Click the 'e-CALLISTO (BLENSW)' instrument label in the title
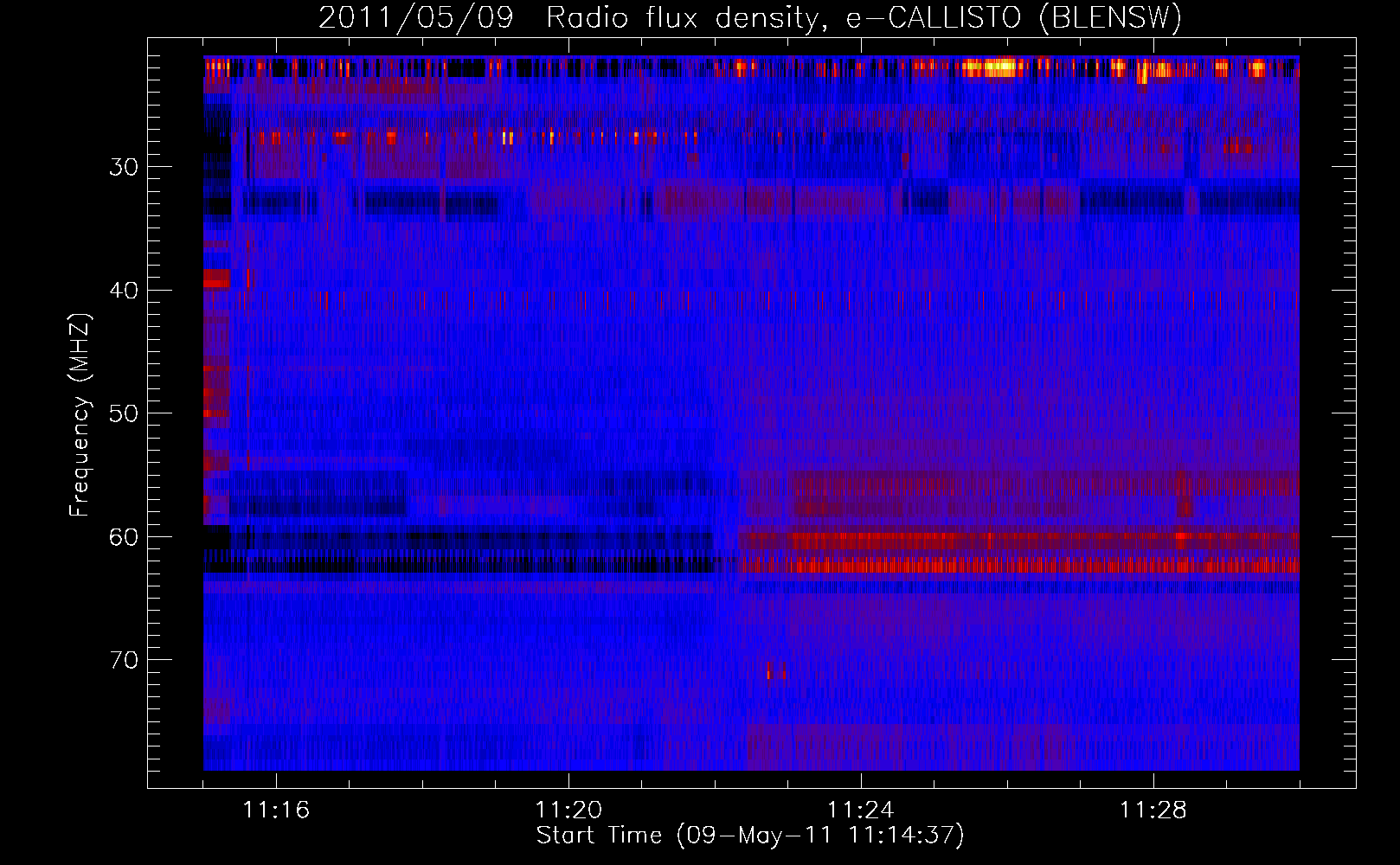The height and width of the screenshot is (865, 1400). (x=1014, y=18)
